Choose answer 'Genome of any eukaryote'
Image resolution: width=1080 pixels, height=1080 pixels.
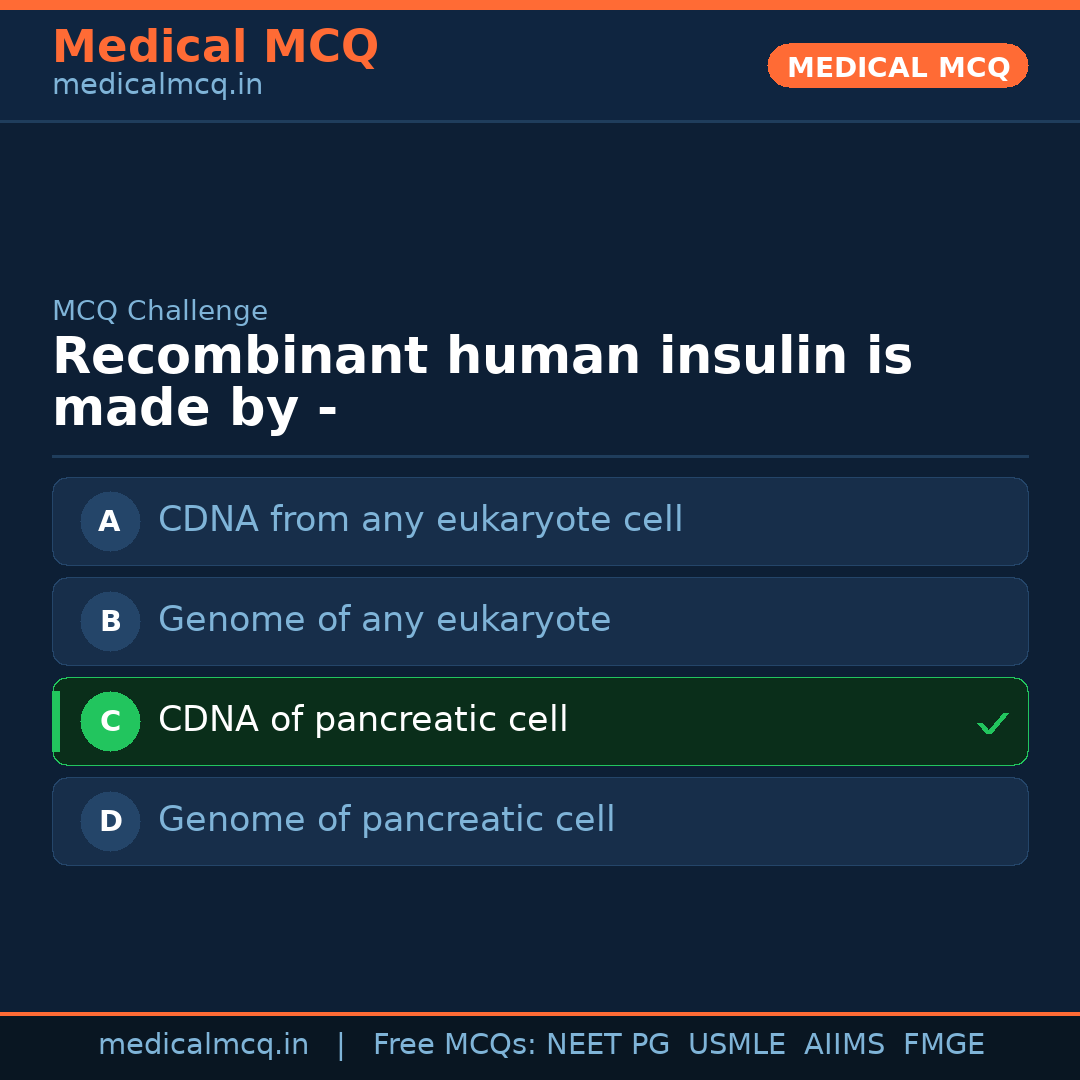(384, 620)
